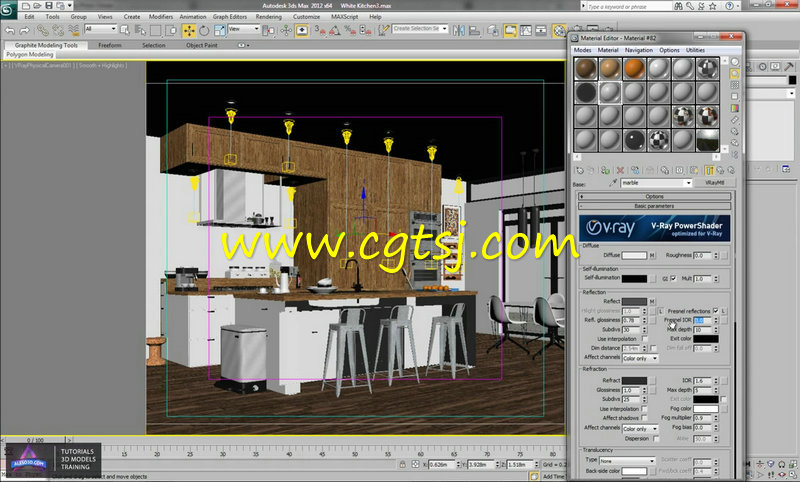Click the Material Editor teapot toolbar icon
This screenshot has height=482, width=800.
[x=560, y=31]
